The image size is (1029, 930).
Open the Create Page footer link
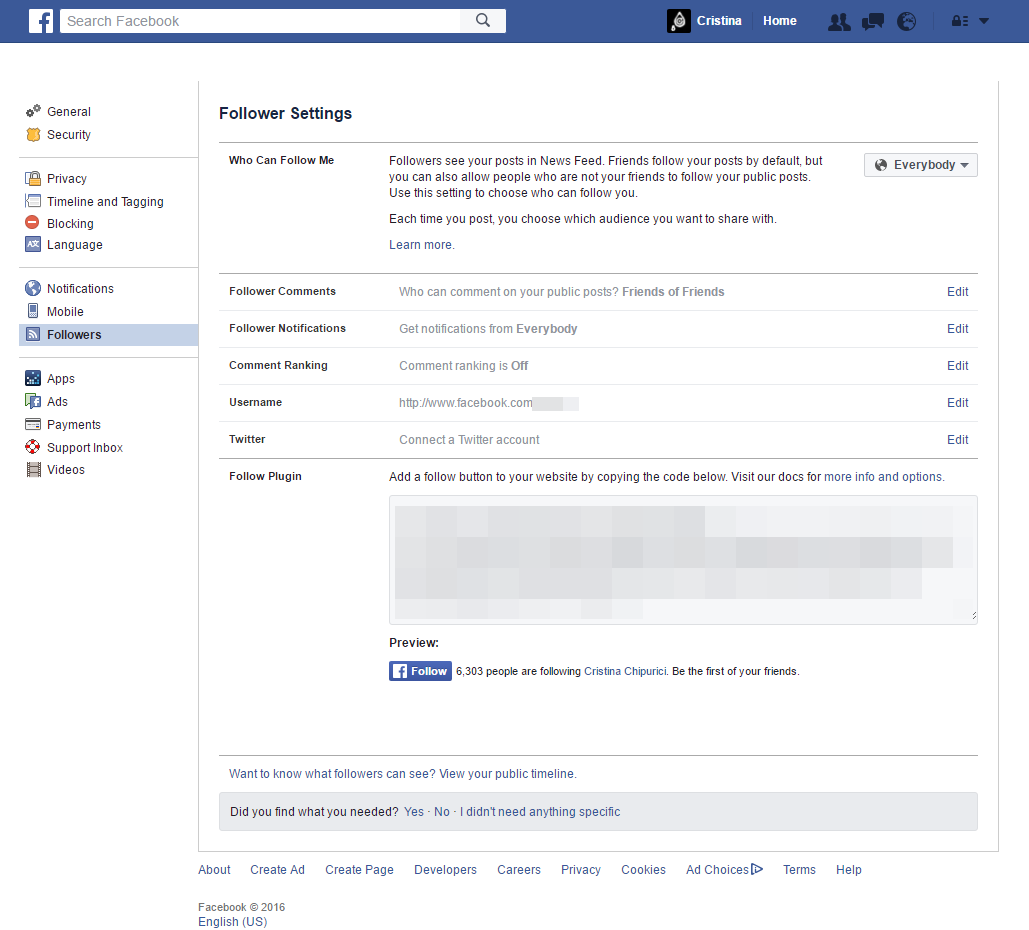coord(359,870)
